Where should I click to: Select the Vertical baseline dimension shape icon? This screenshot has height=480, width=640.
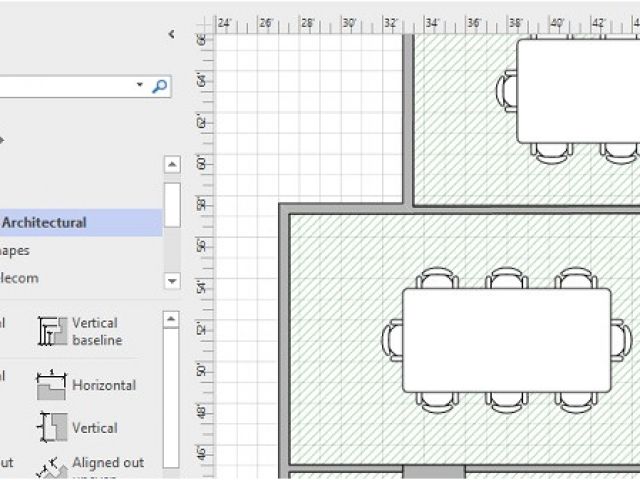pos(52,331)
